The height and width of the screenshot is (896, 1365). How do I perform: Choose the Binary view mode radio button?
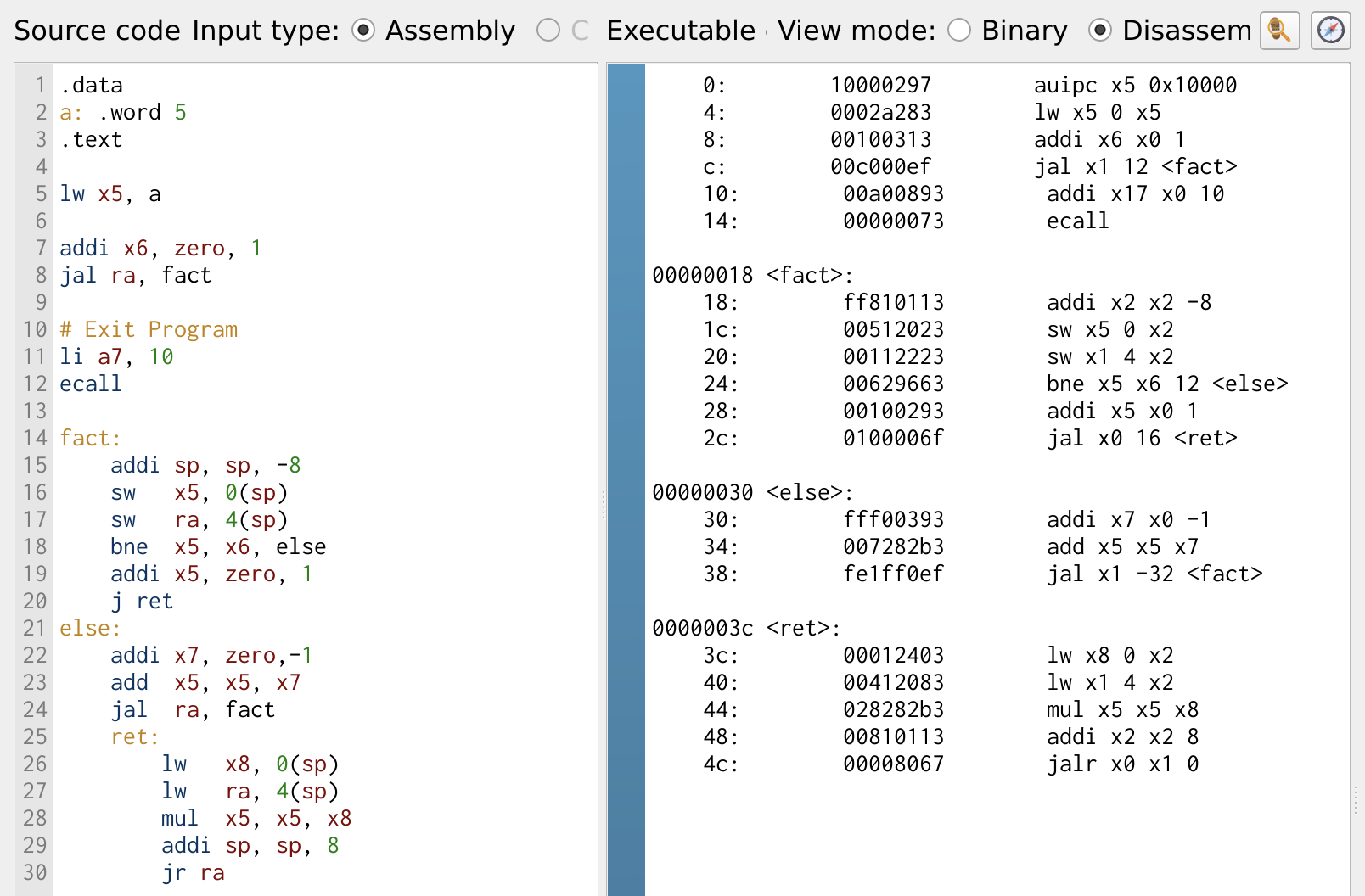(x=959, y=31)
